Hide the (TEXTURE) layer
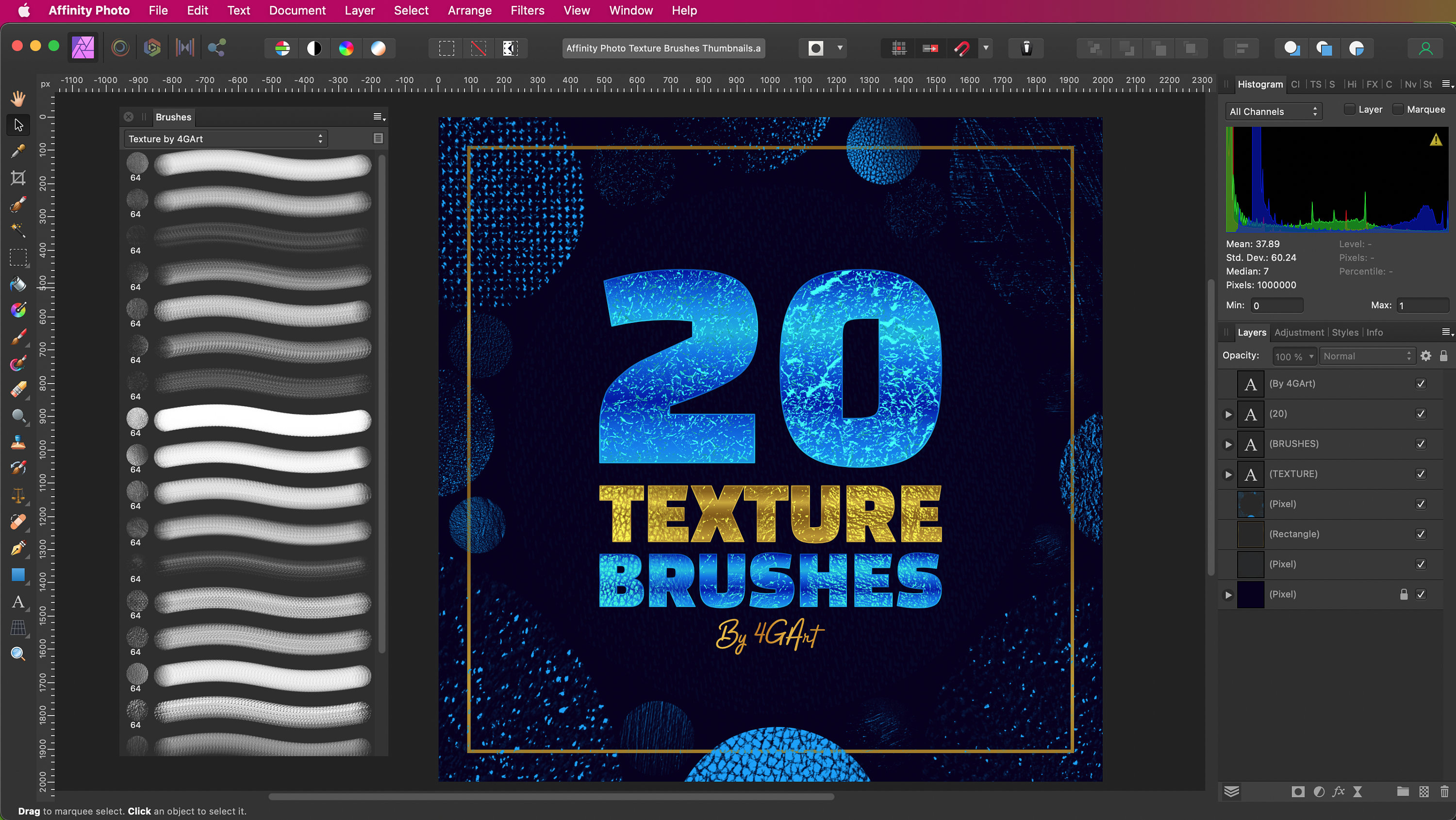 pyautogui.click(x=1421, y=474)
